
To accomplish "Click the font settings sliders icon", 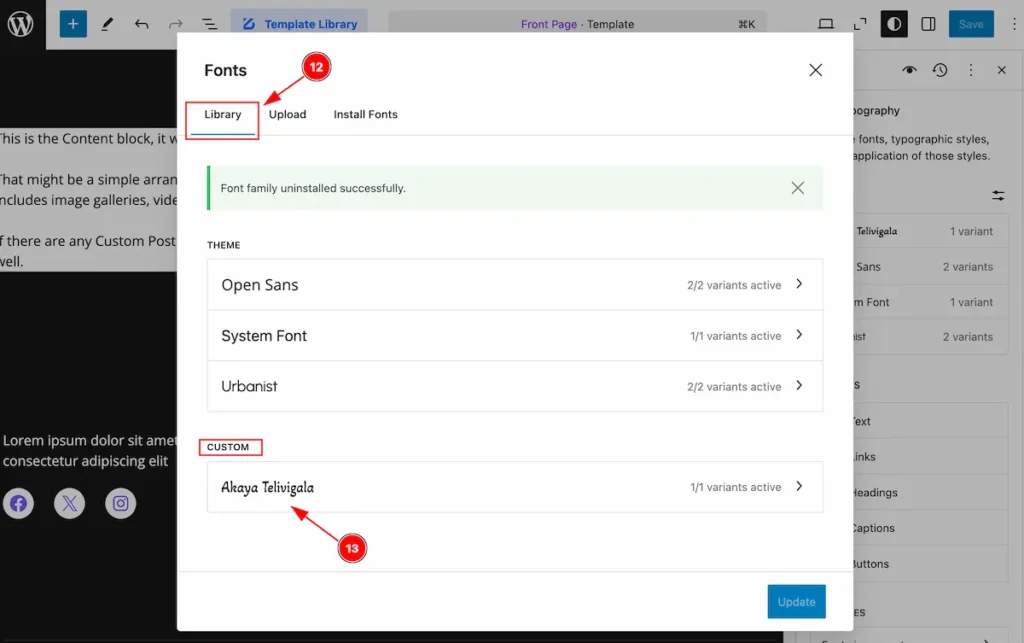I will [x=998, y=195].
